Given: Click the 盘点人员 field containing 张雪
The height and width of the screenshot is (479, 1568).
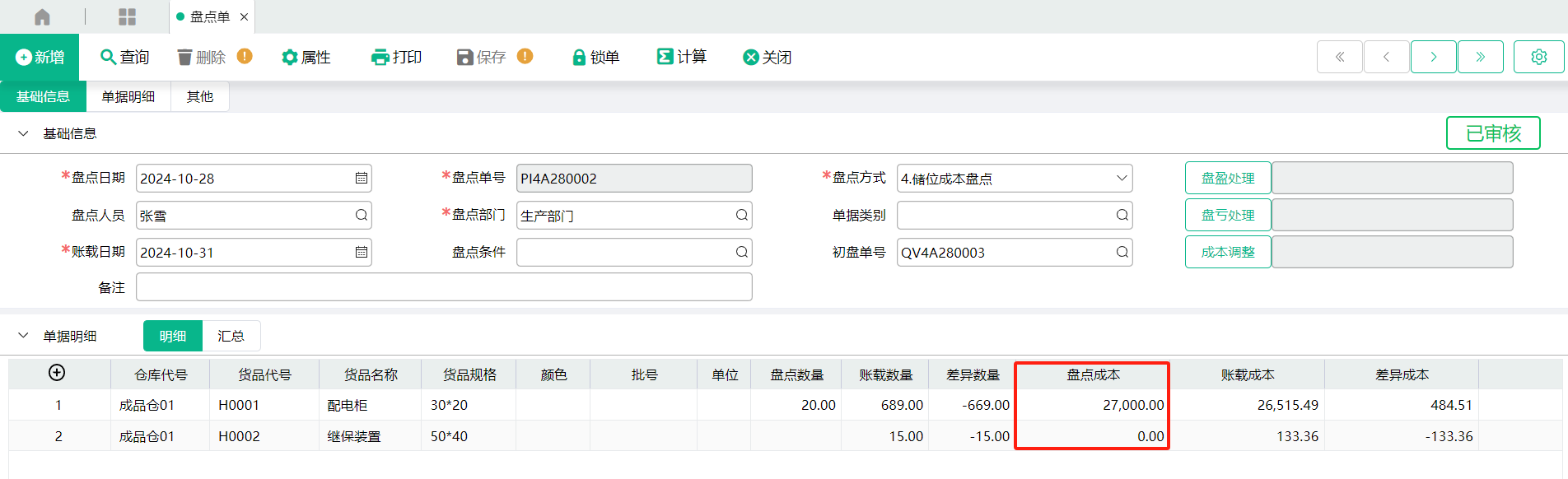Looking at the screenshot, I should tap(254, 216).
